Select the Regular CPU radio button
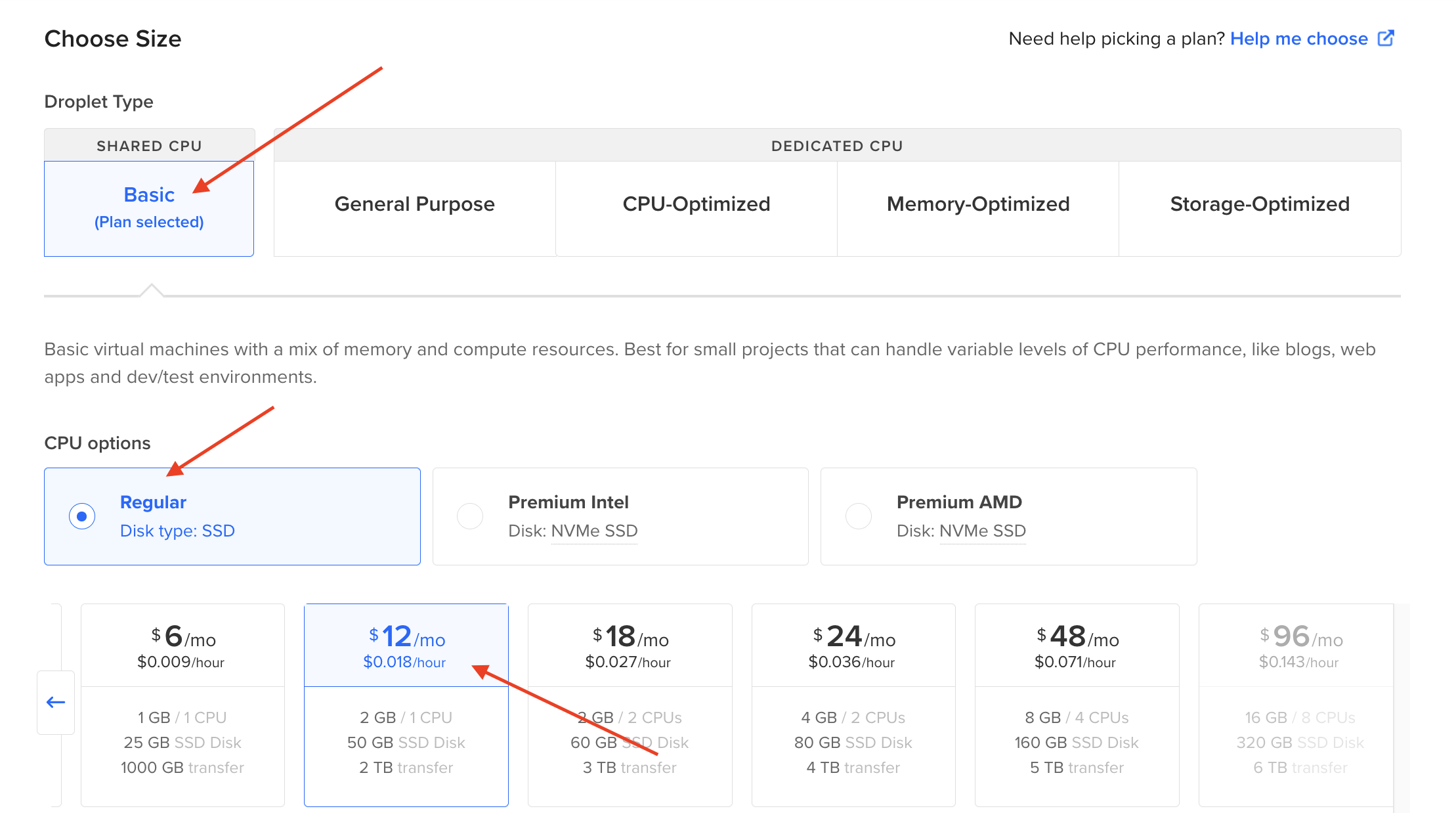The height and width of the screenshot is (813, 1456). [82, 516]
